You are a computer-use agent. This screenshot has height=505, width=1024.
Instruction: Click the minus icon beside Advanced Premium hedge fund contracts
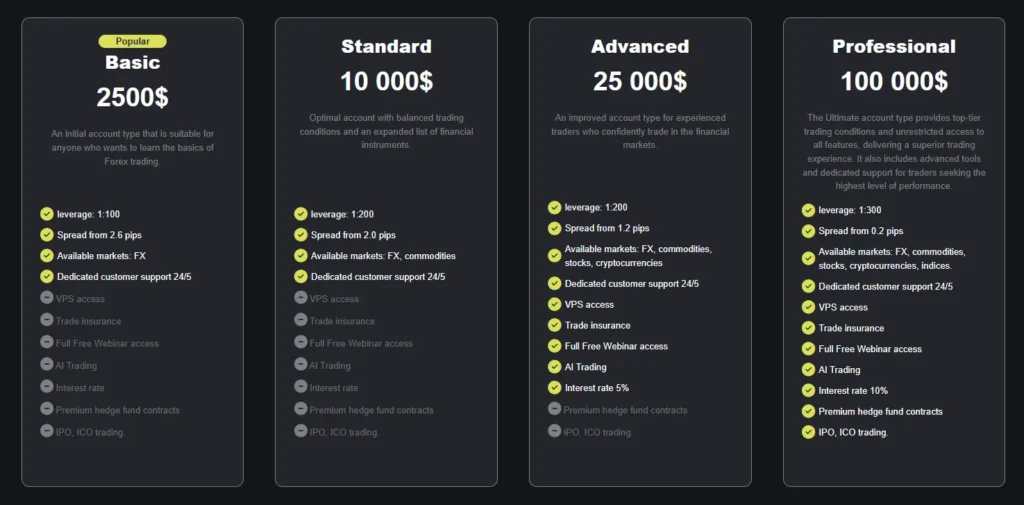(x=555, y=409)
